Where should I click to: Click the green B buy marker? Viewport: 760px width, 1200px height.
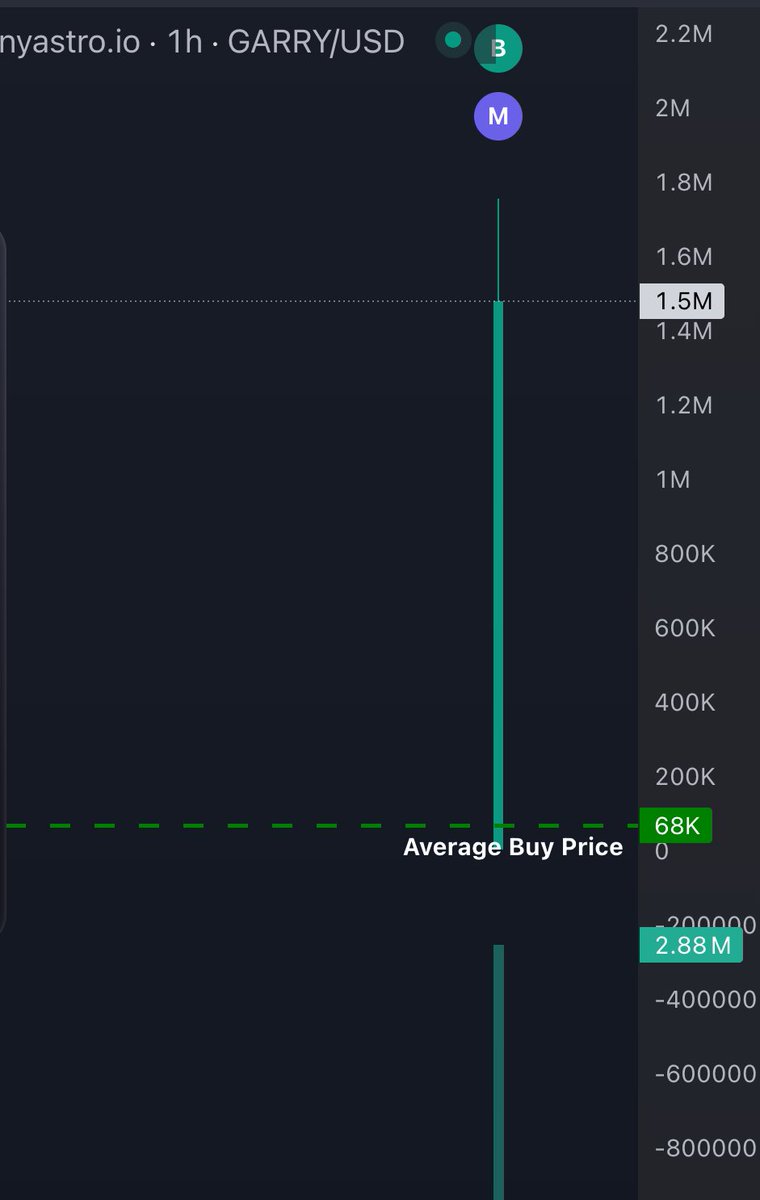click(x=498, y=47)
